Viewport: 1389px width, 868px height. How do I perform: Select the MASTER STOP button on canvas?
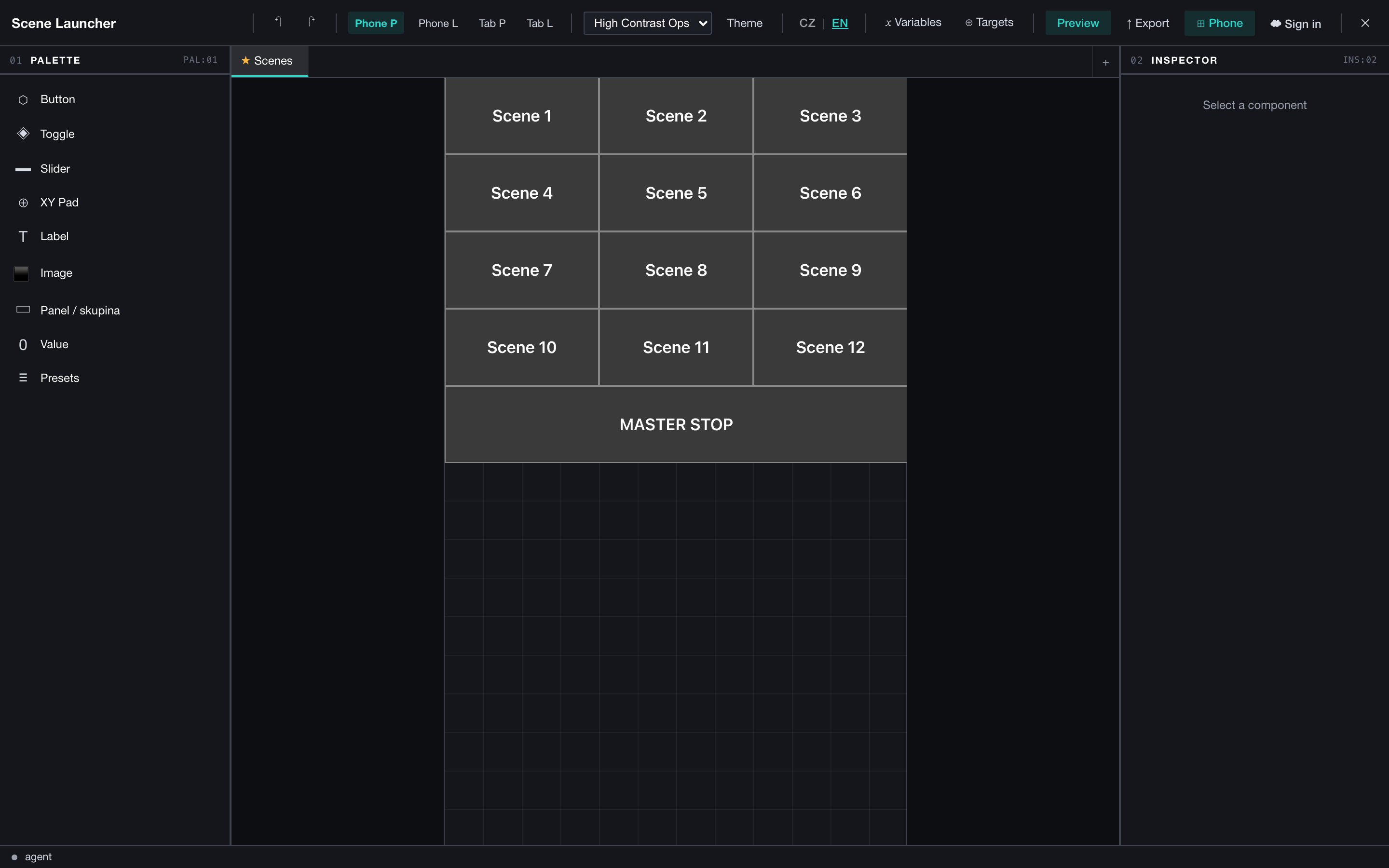pos(676,425)
